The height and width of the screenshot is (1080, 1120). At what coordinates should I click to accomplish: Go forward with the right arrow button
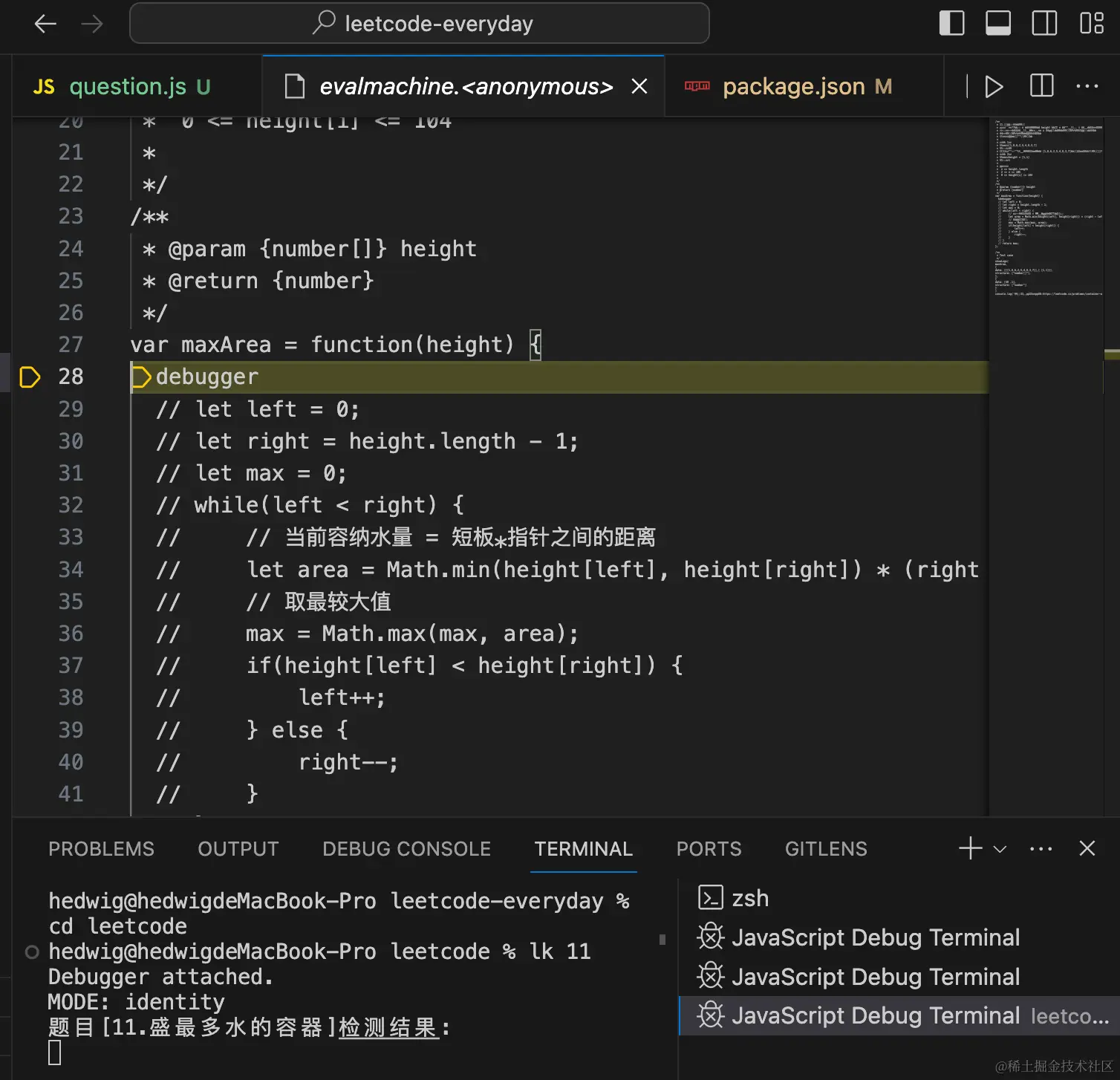coord(92,24)
